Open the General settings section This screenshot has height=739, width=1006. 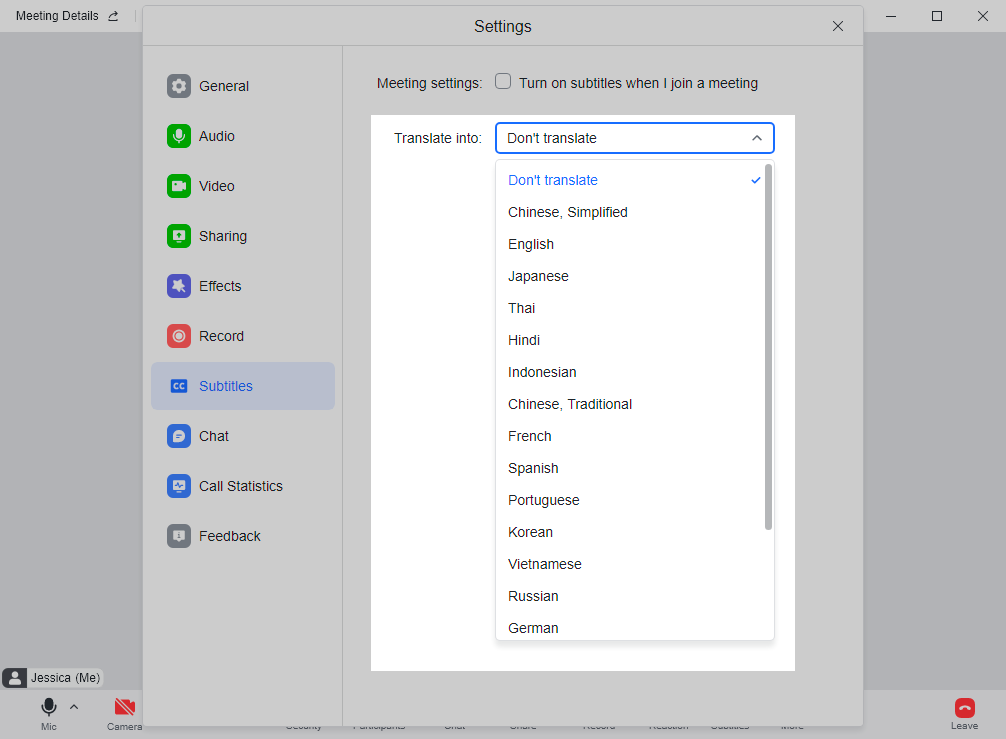[223, 86]
